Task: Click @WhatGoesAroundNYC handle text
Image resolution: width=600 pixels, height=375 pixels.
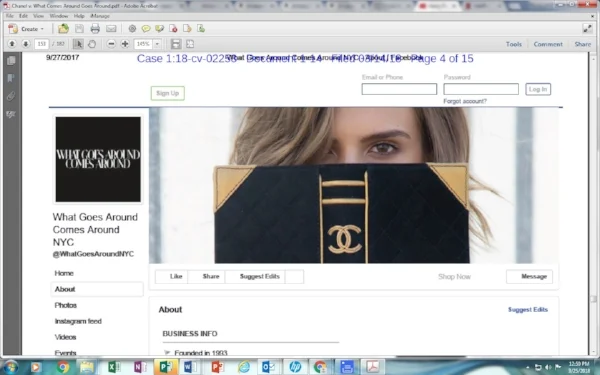Action: (93, 254)
